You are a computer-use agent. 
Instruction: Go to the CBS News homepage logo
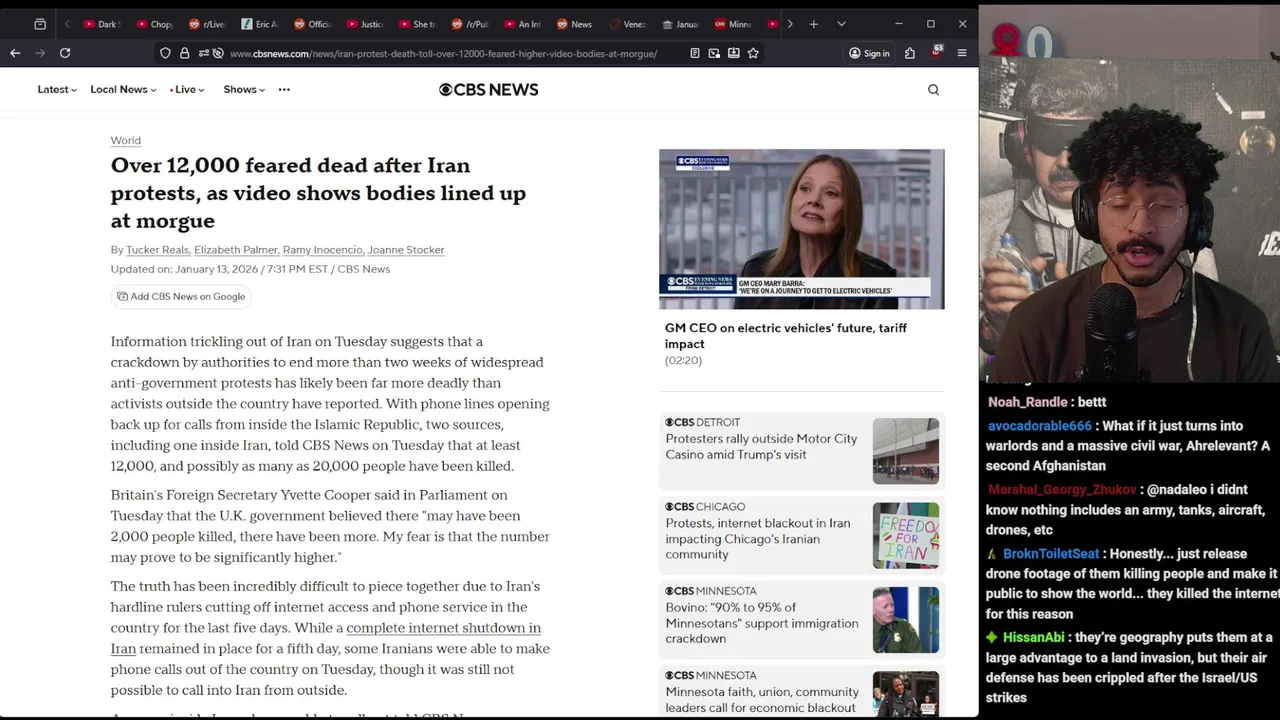pos(489,90)
